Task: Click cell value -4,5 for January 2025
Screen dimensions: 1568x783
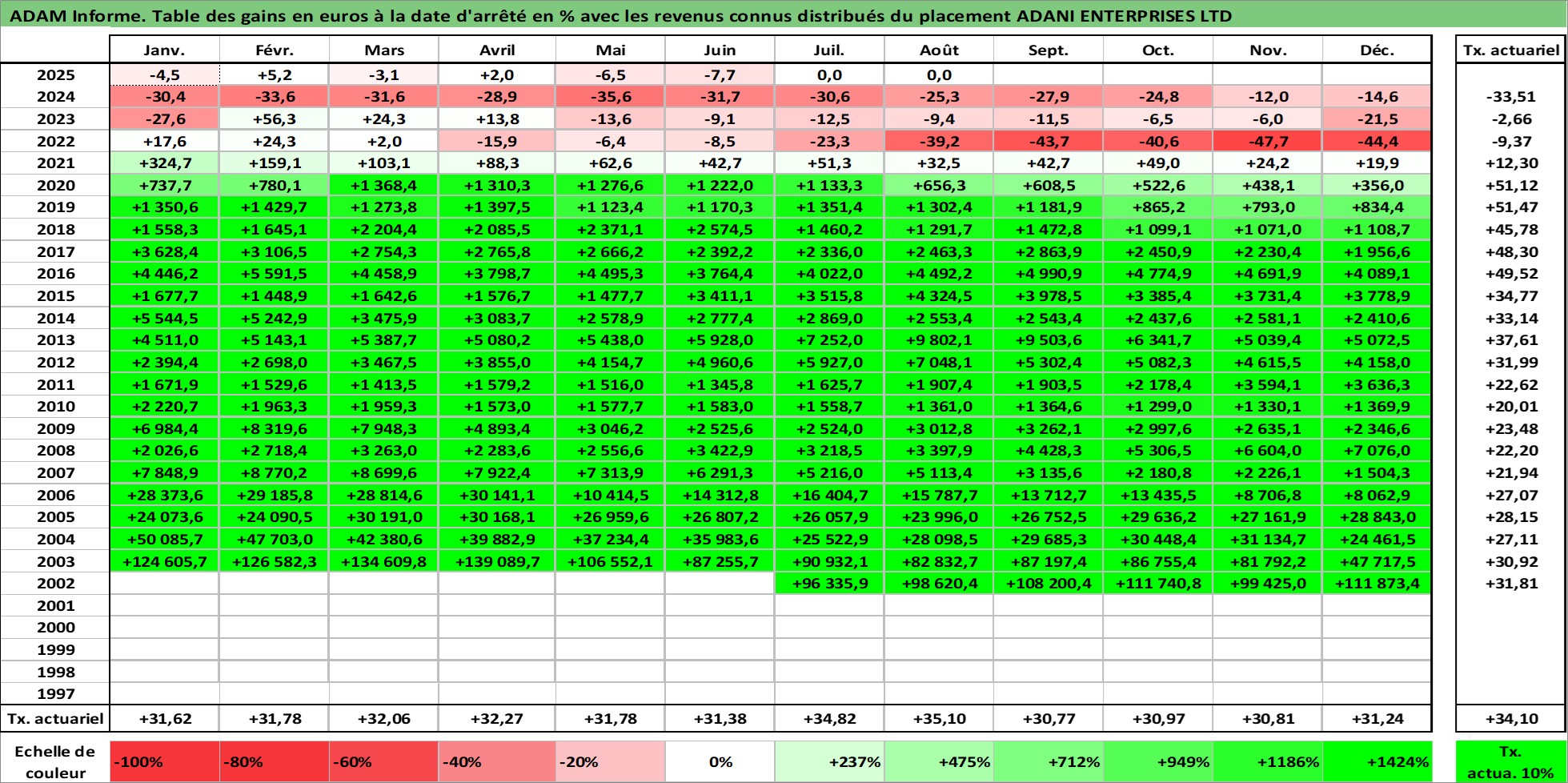Action: click(164, 75)
